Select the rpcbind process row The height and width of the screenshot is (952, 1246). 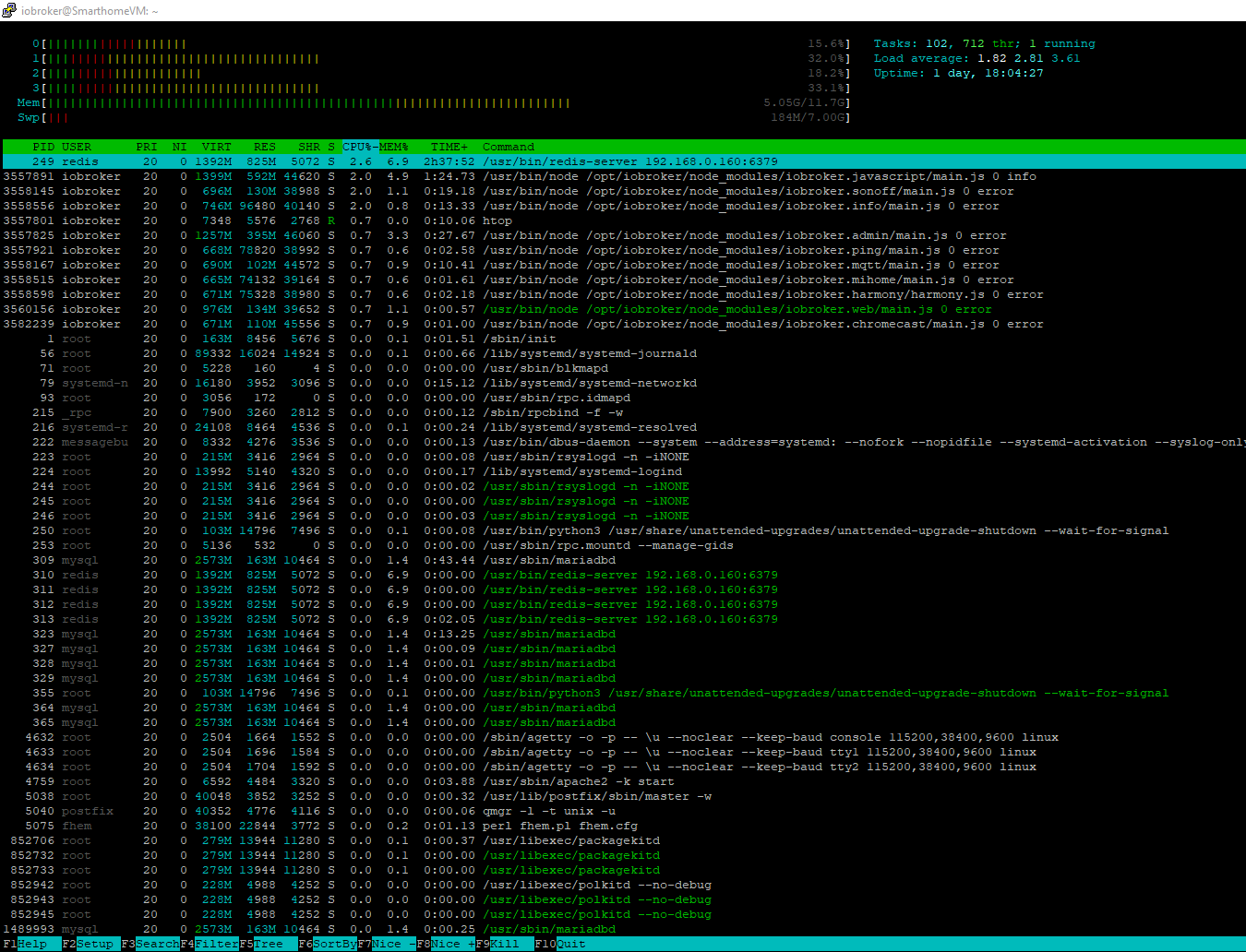(623, 412)
